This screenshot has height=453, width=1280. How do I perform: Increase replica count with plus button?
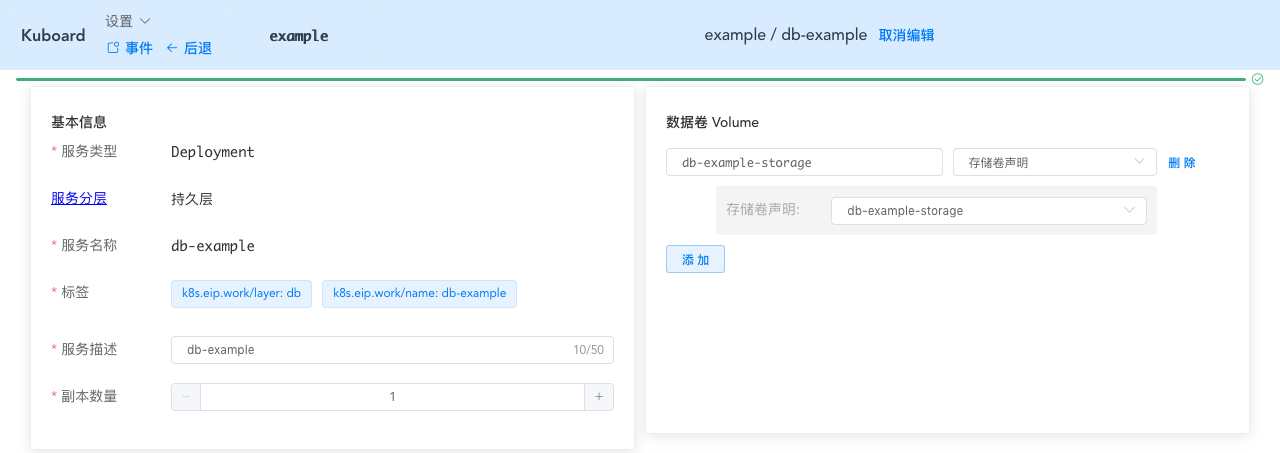tap(599, 397)
